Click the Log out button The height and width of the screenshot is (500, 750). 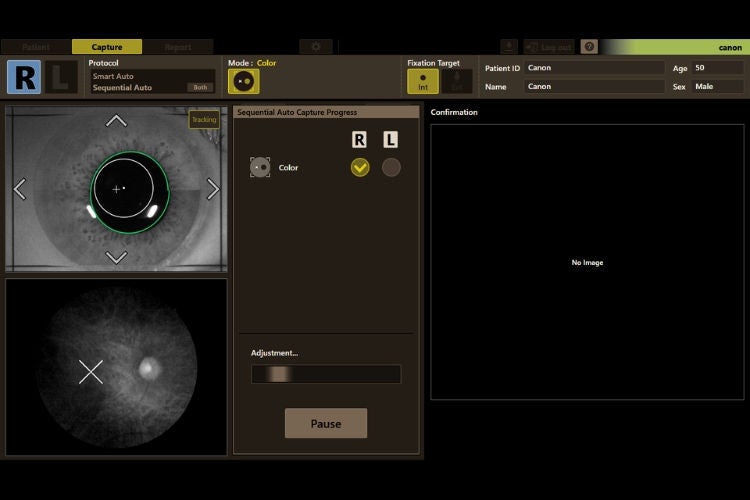pos(549,47)
